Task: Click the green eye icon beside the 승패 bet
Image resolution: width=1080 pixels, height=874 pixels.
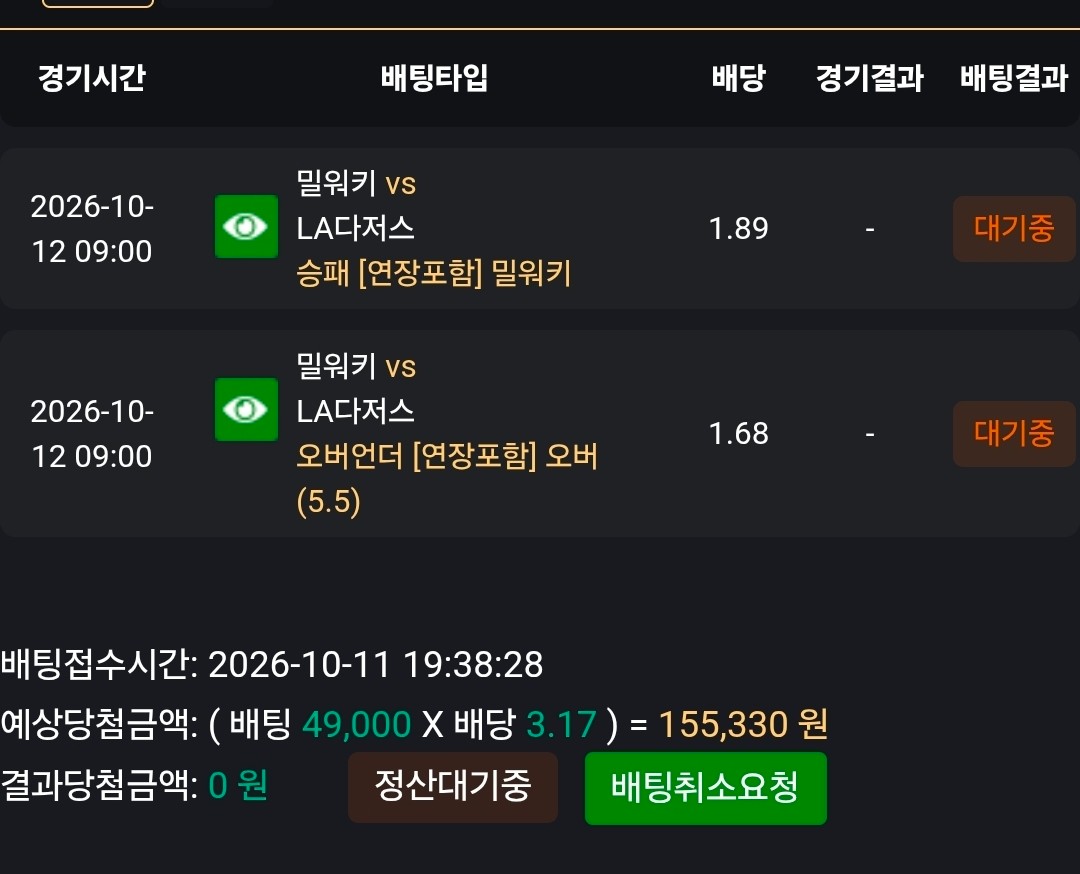Action: tap(246, 226)
